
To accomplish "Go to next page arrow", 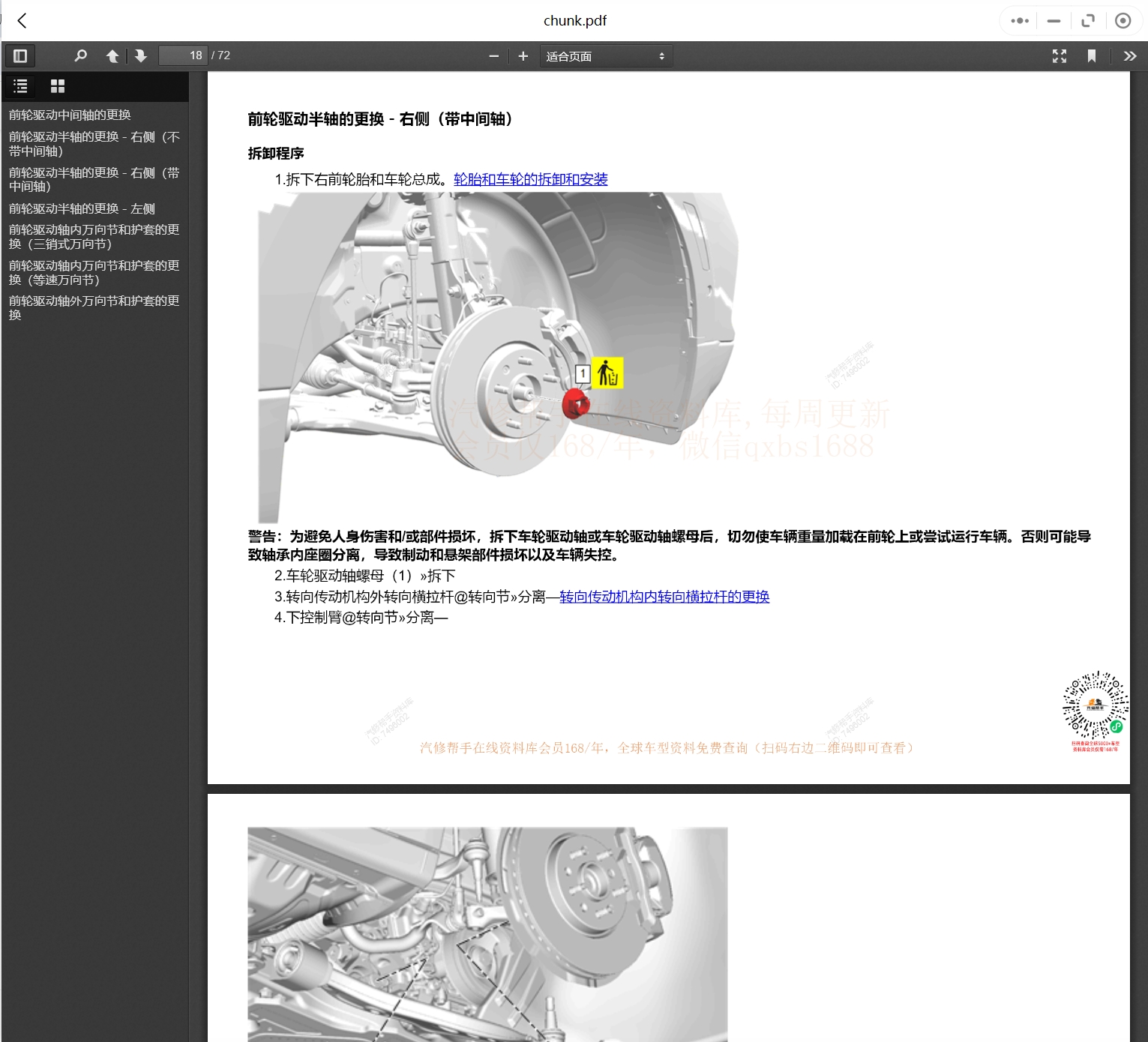I will coord(140,56).
